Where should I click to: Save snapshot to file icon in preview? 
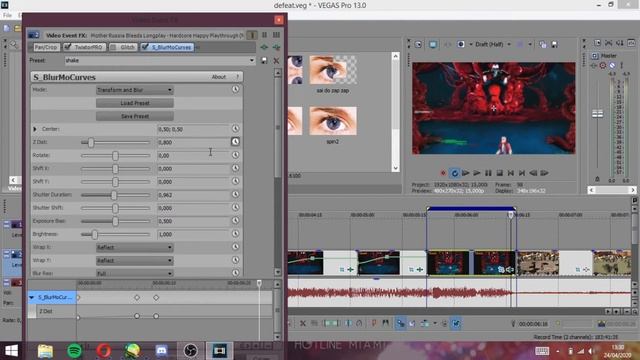(554, 44)
